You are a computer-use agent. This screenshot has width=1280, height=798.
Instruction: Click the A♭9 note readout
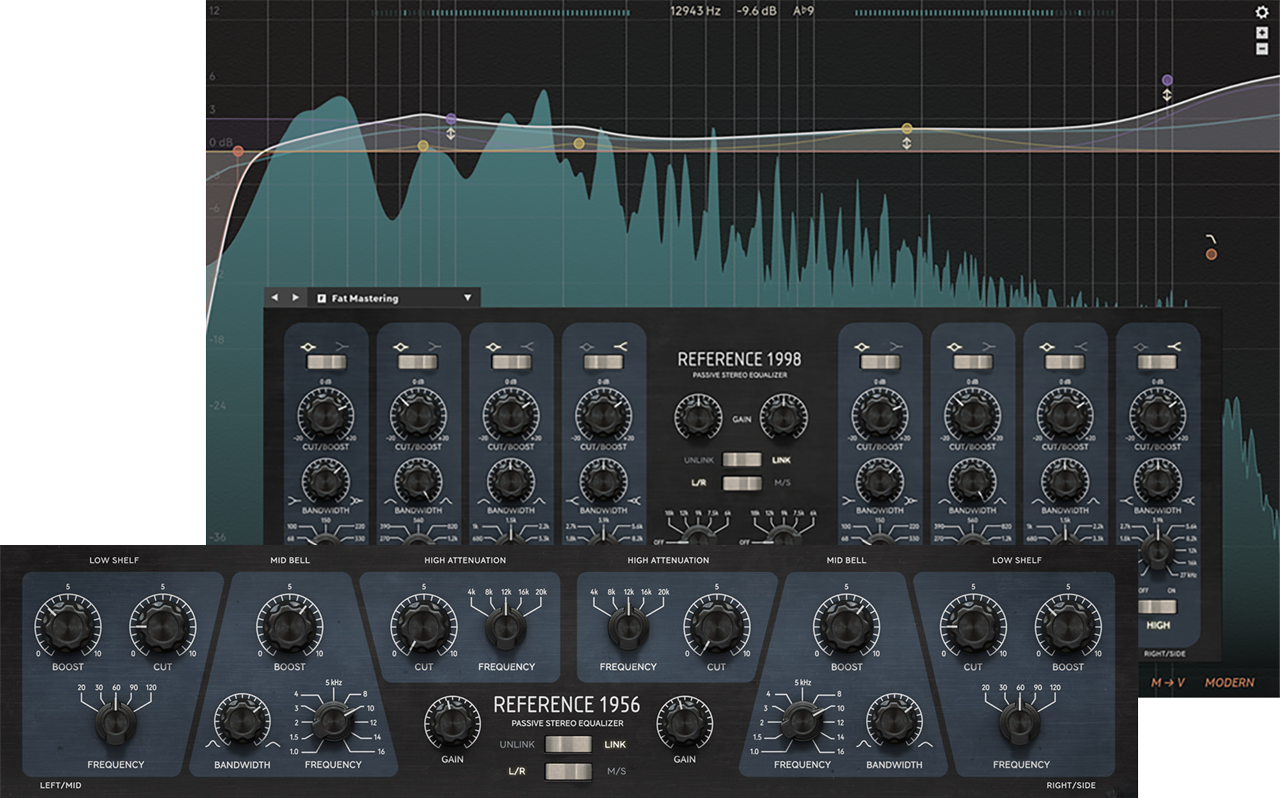802,13
